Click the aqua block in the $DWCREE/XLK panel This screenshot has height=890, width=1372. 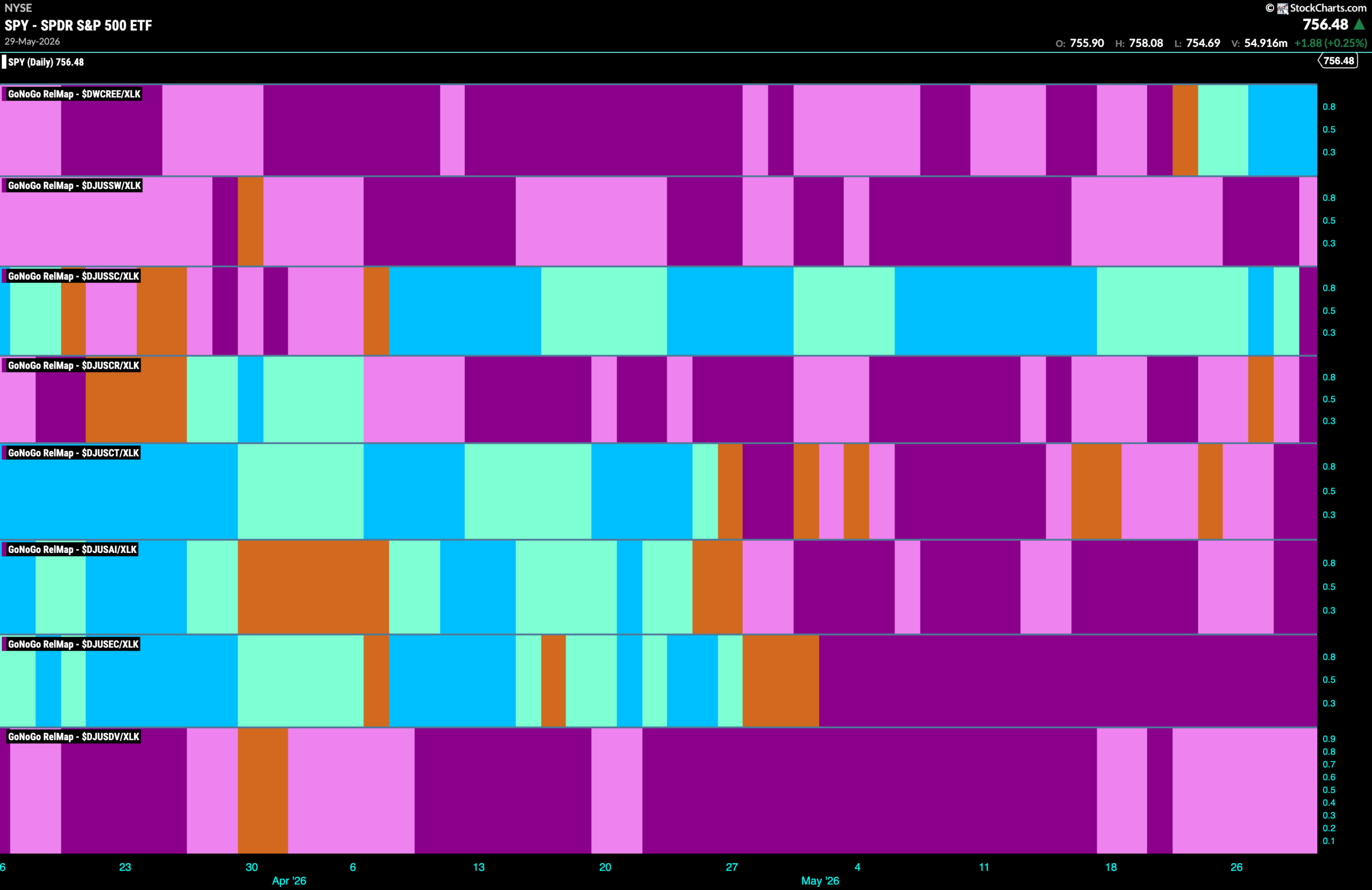(1223, 130)
